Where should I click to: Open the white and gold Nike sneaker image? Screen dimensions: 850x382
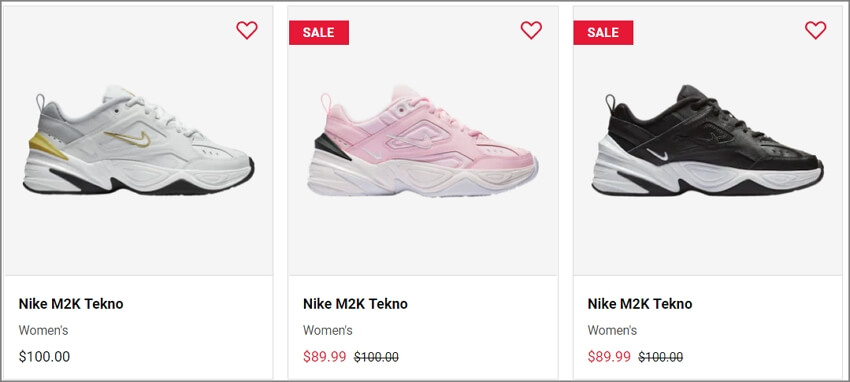coord(139,140)
